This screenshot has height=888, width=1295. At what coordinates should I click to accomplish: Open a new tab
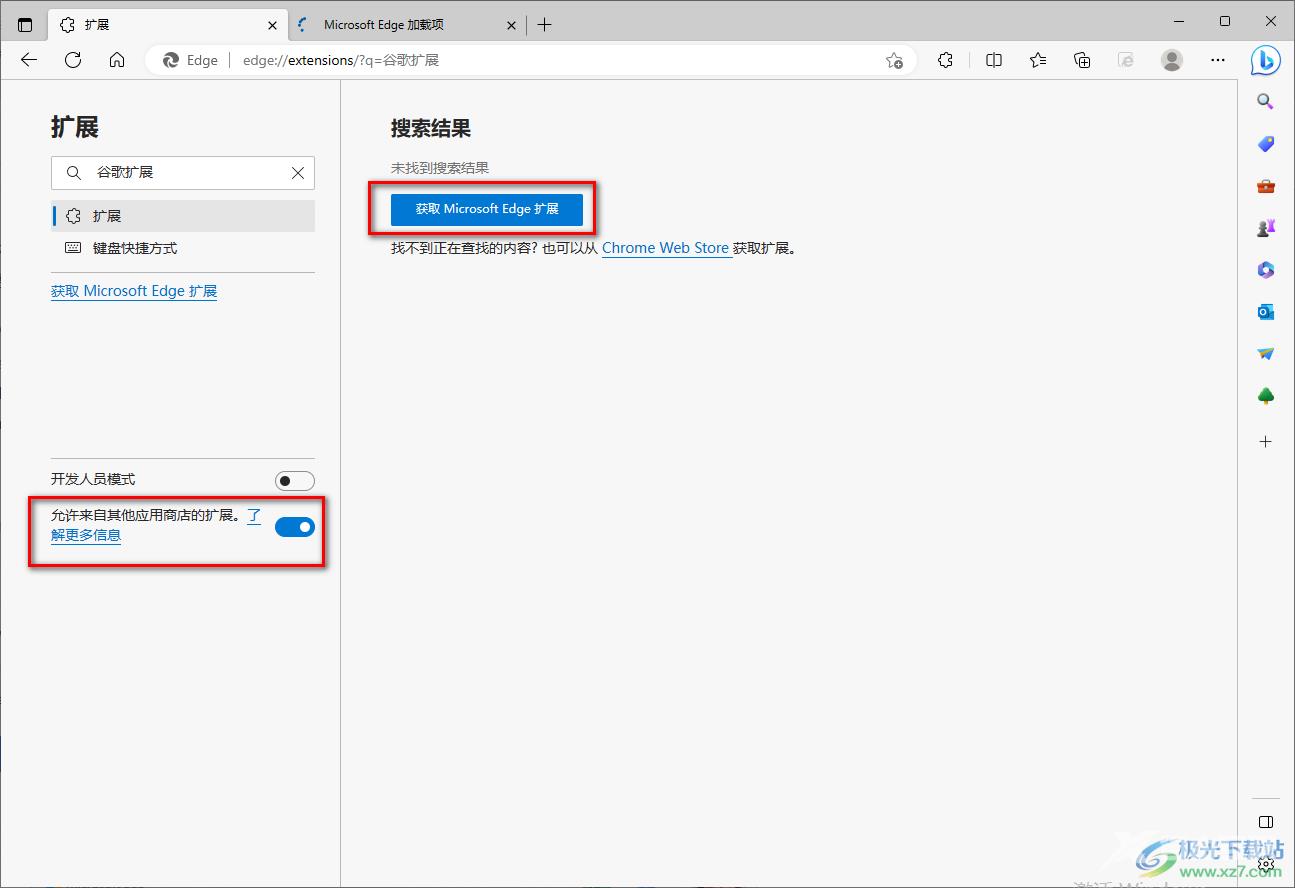click(544, 25)
